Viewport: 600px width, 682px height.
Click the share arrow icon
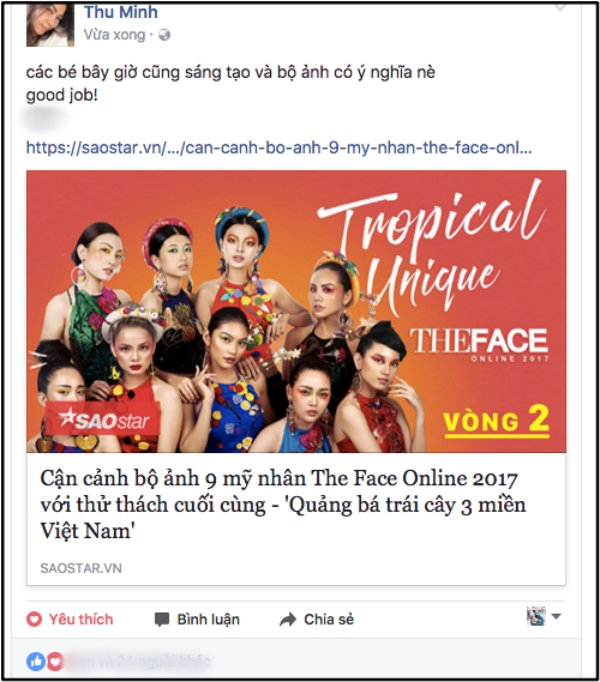click(288, 619)
